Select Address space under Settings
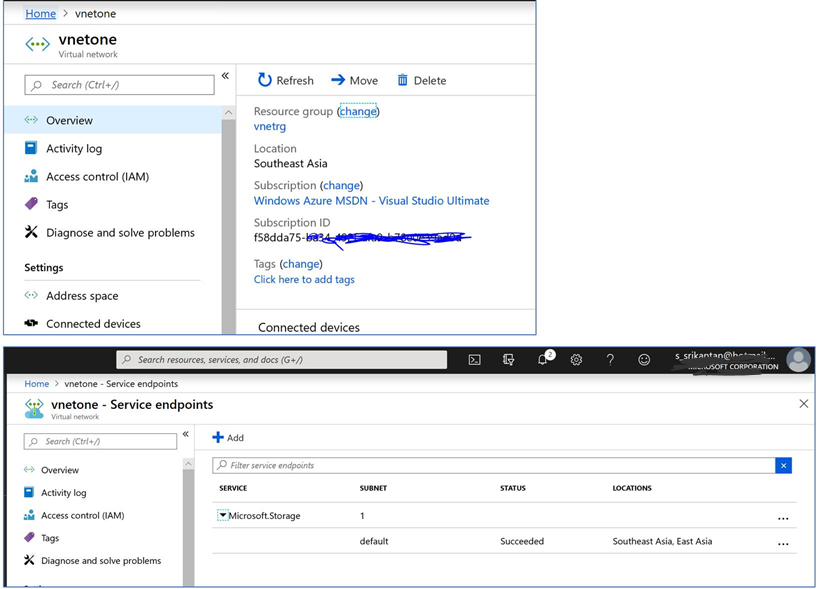Image resolution: width=819 pixels, height=589 pixels. (81, 296)
